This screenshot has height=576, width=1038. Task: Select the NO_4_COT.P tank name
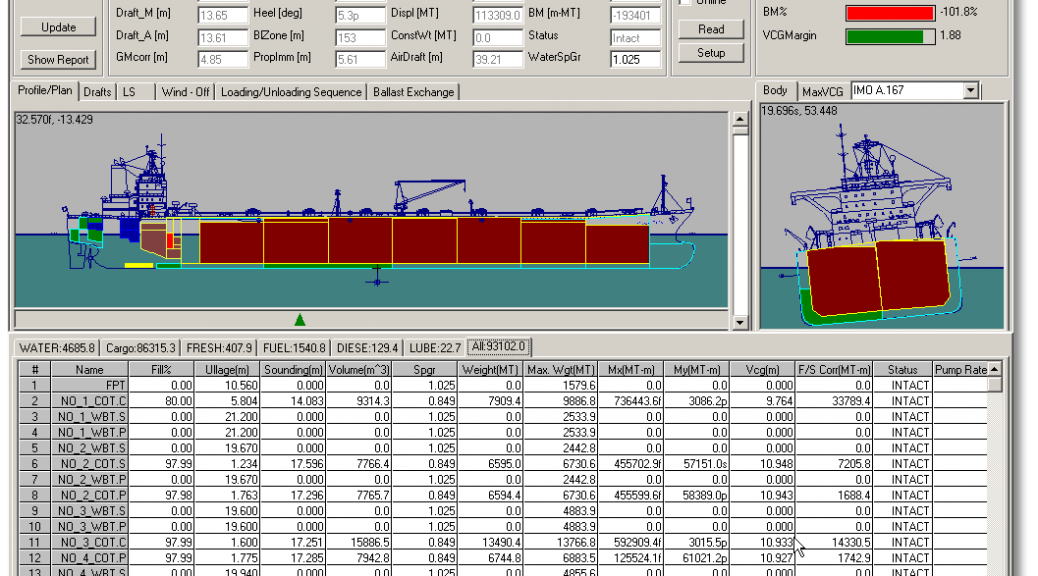89,558
